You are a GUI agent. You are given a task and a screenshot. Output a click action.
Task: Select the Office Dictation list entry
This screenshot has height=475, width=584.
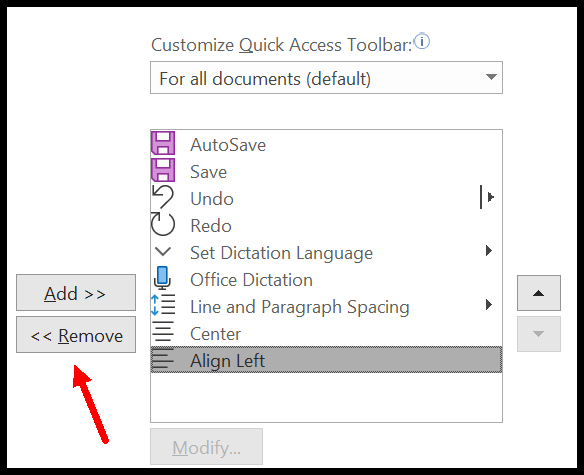326,279
